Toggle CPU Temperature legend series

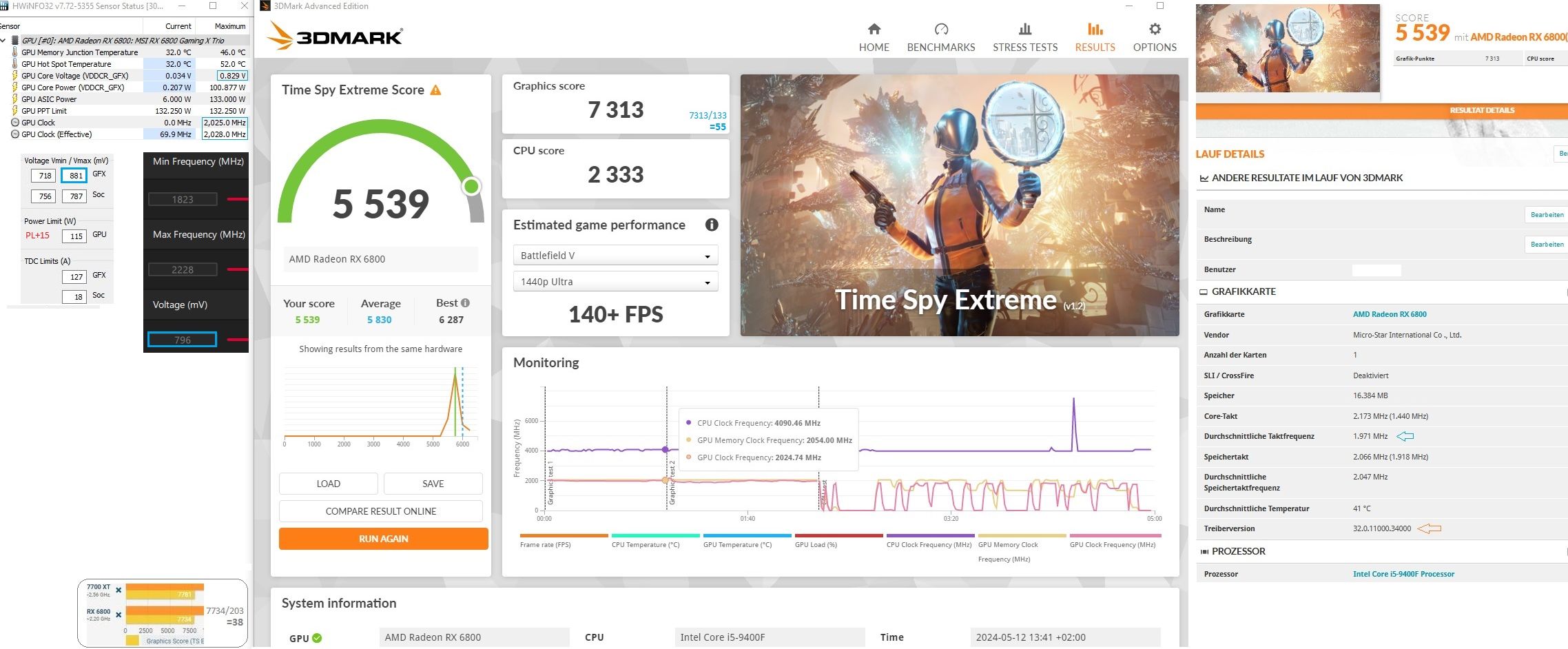pyautogui.click(x=655, y=541)
